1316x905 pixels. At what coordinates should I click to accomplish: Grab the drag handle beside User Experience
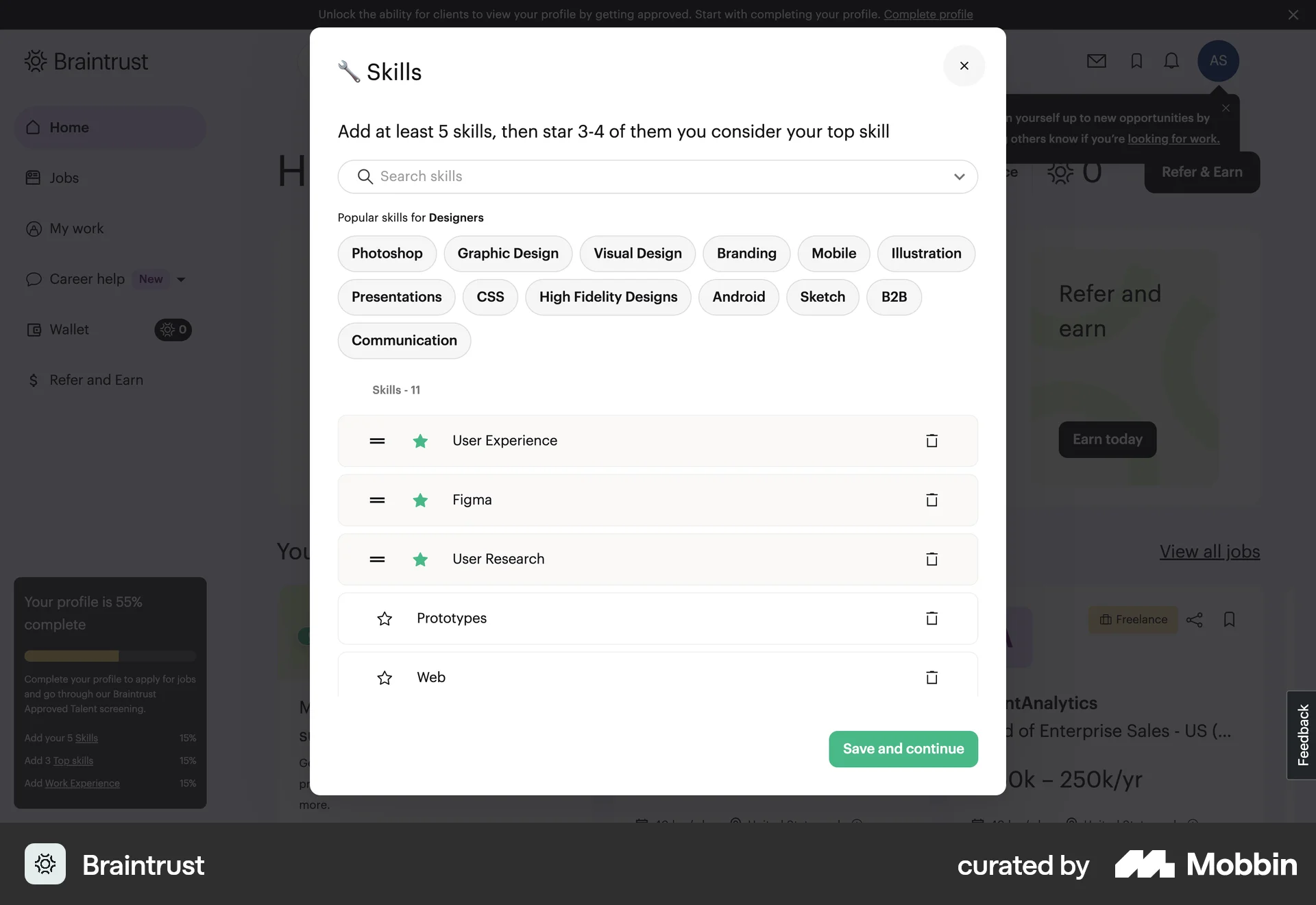378,441
